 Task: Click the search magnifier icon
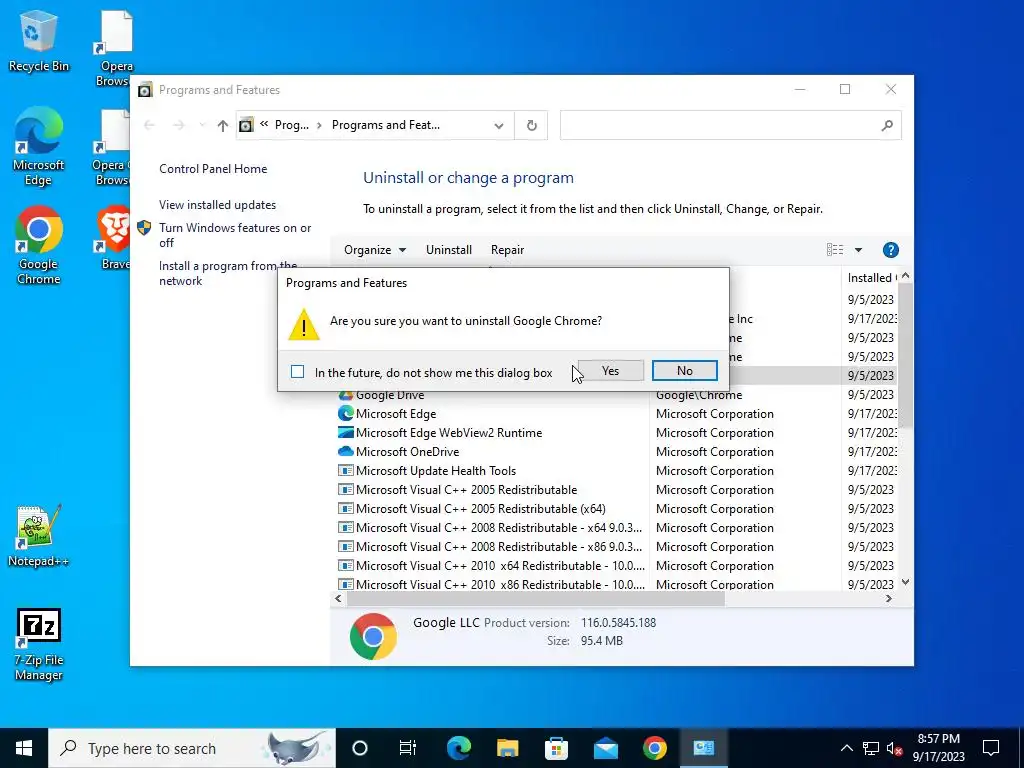tap(887, 125)
